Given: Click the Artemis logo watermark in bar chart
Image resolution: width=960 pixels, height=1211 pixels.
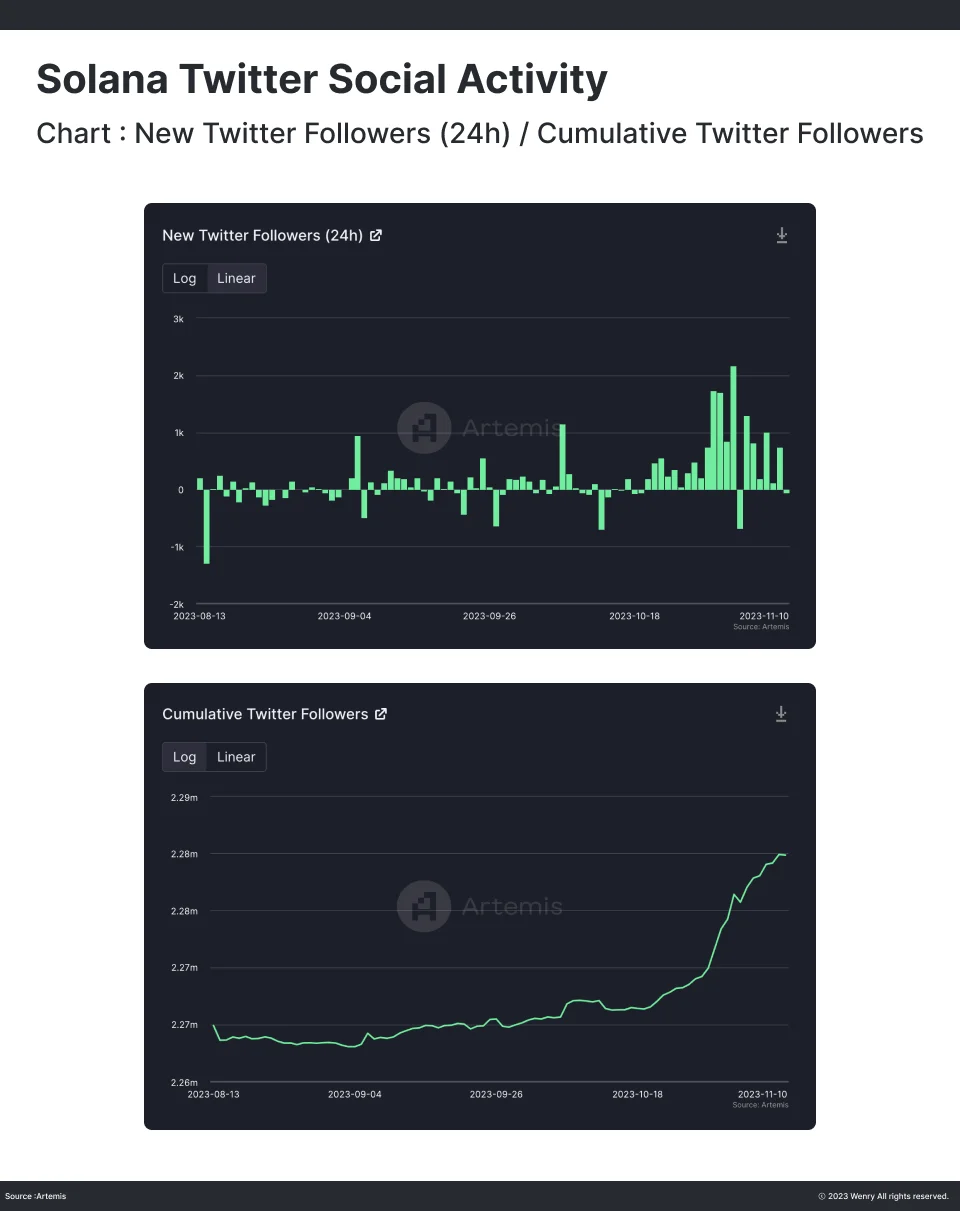Looking at the screenshot, I should pyautogui.click(x=424, y=428).
